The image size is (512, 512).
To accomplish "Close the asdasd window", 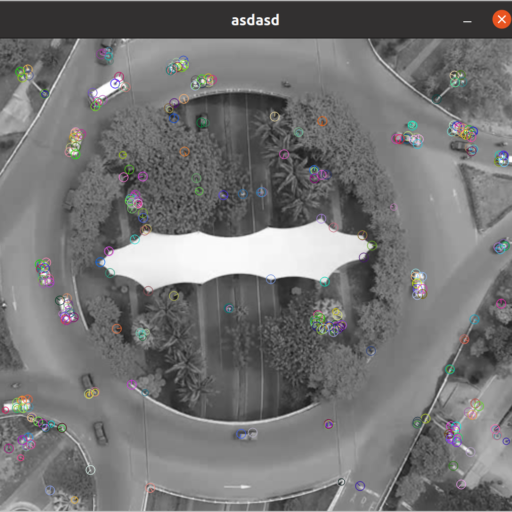I will (501, 20).
